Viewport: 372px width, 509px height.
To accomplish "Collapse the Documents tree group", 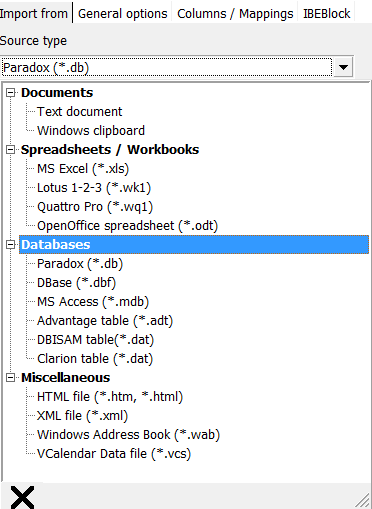I will [11, 93].
